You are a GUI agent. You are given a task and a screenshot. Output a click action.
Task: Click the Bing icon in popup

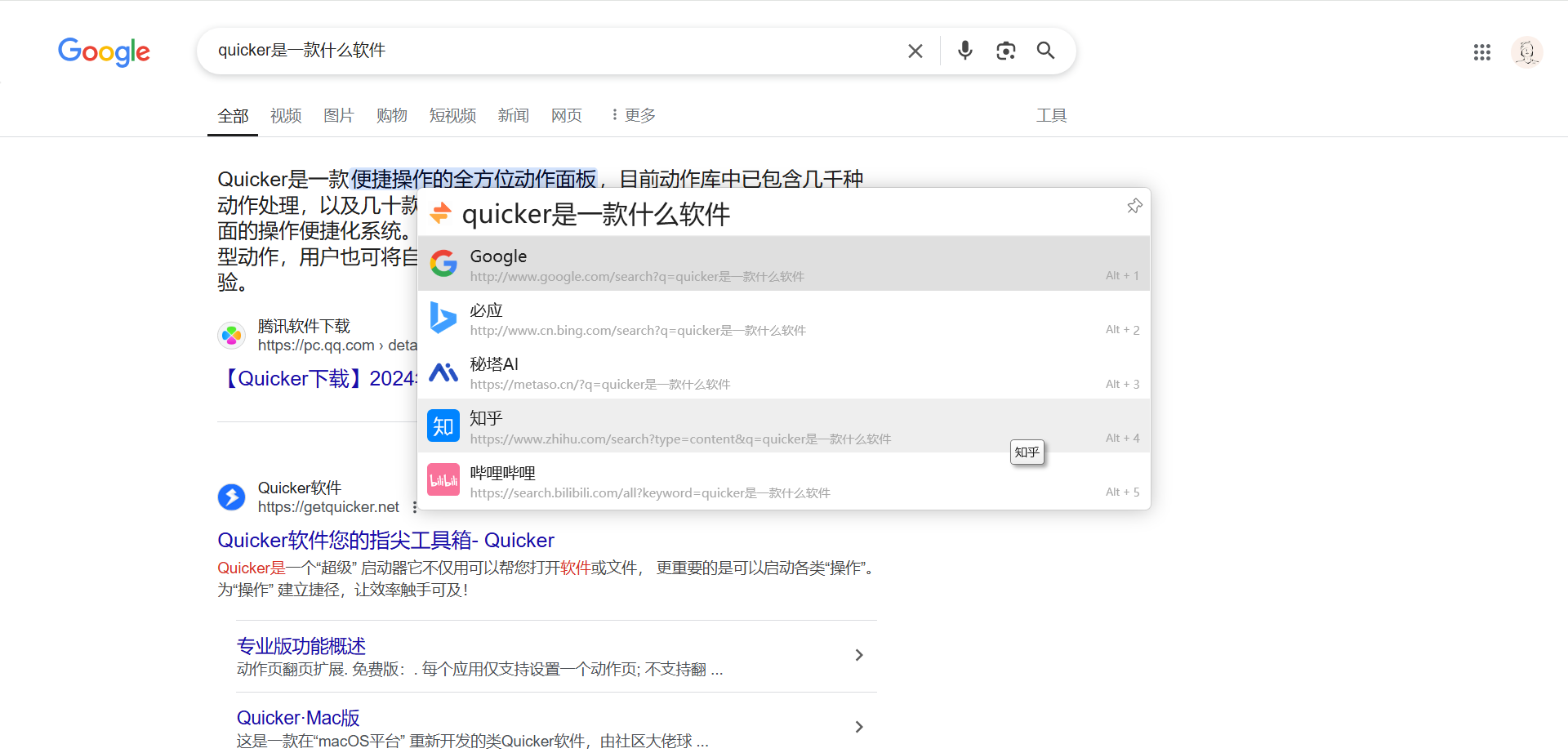(443, 317)
